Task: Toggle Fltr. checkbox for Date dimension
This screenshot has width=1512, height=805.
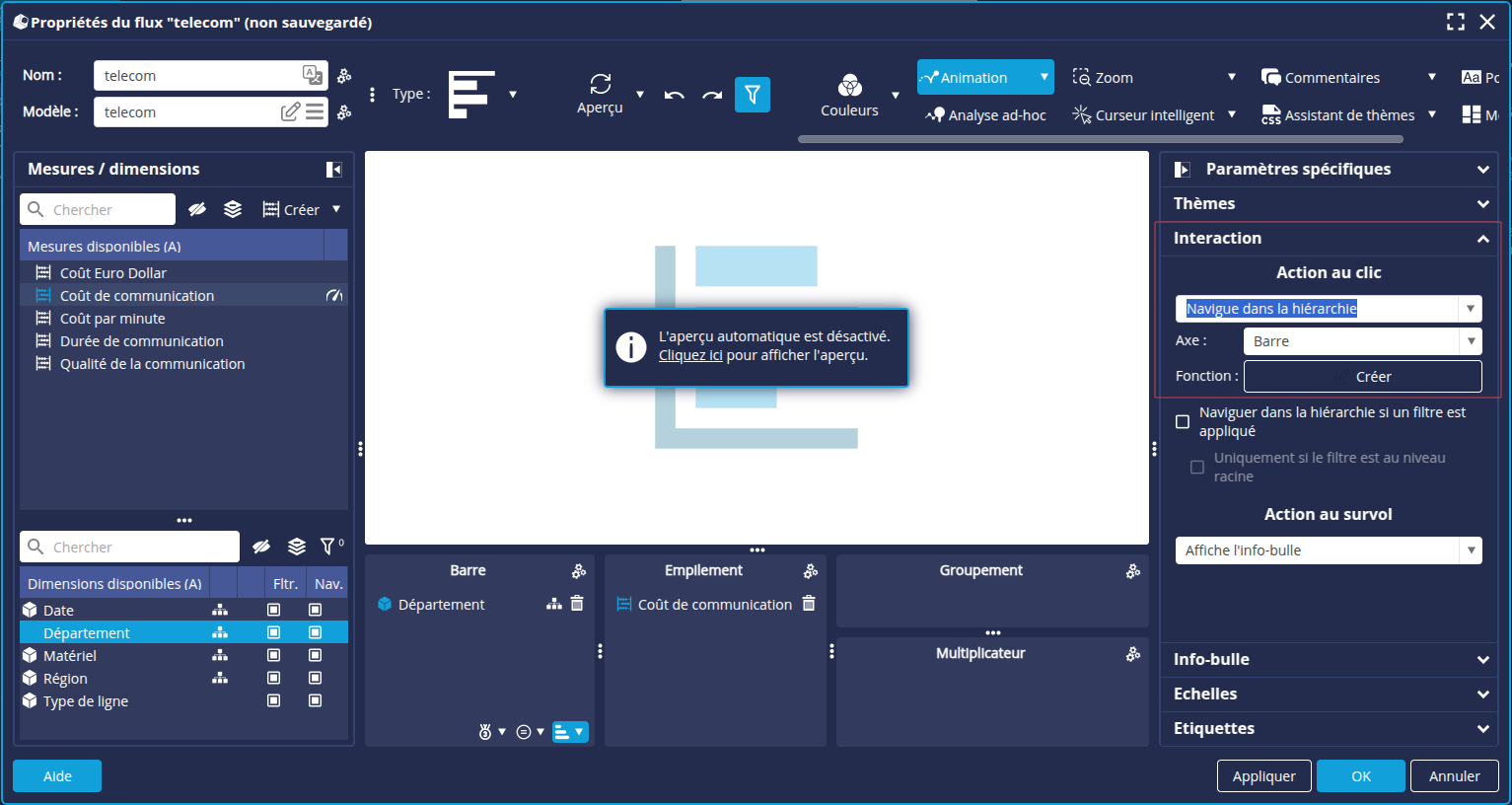Action: pyautogui.click(x=274, y=610)
